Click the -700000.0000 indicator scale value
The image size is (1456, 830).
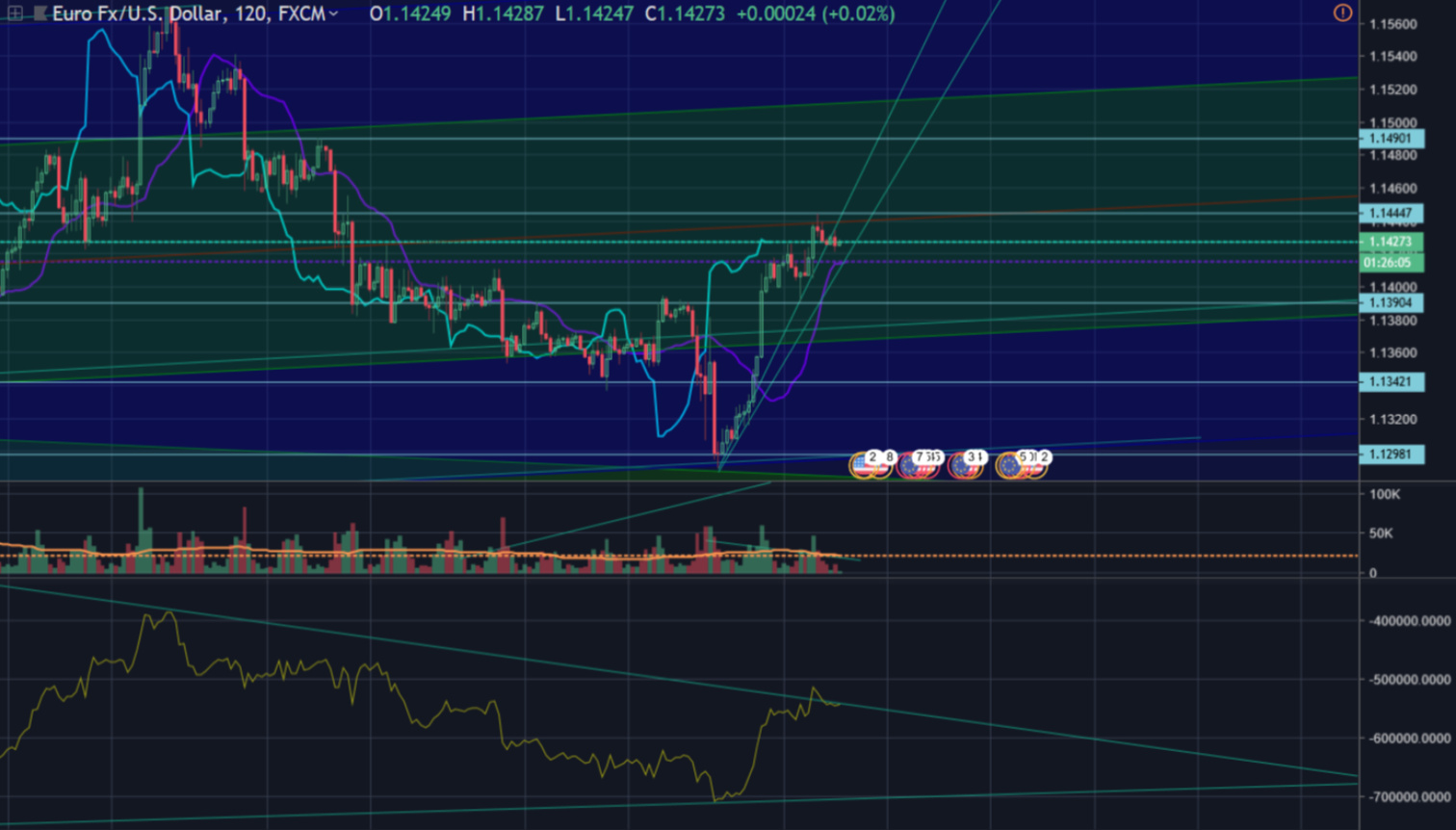[1409, 797]
